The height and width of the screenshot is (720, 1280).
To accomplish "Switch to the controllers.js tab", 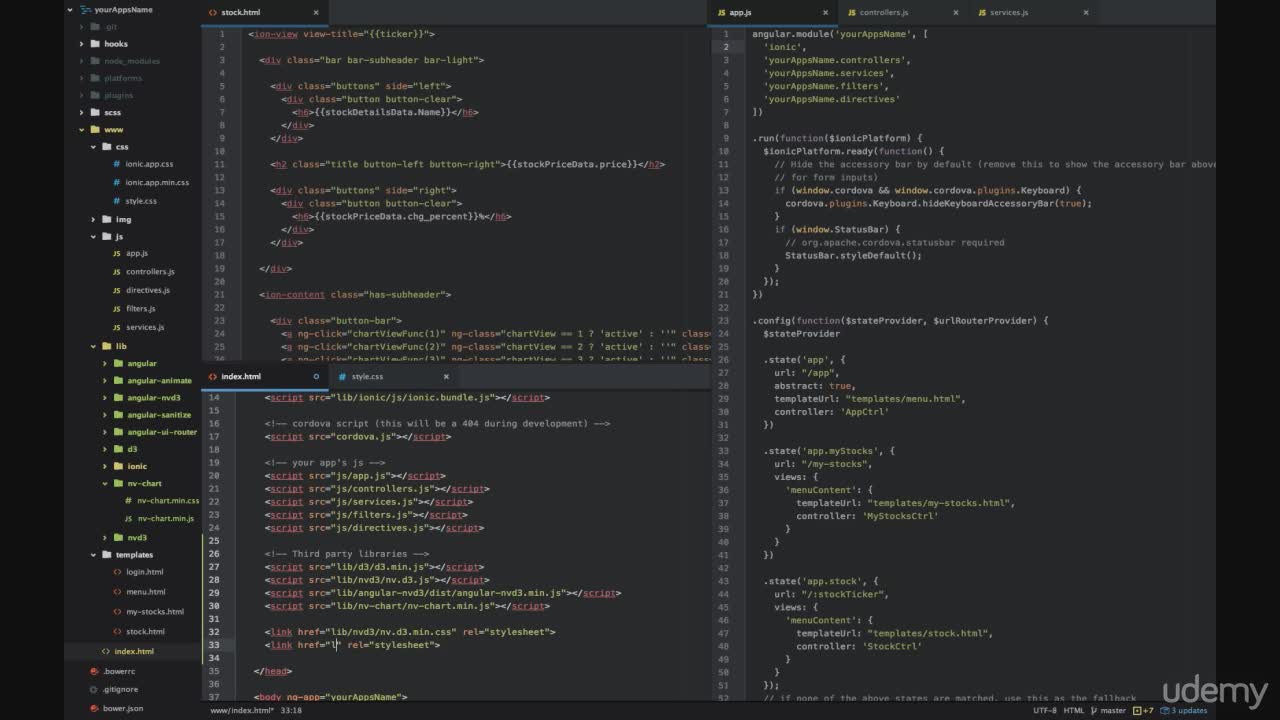I will (x=902, y=13).
